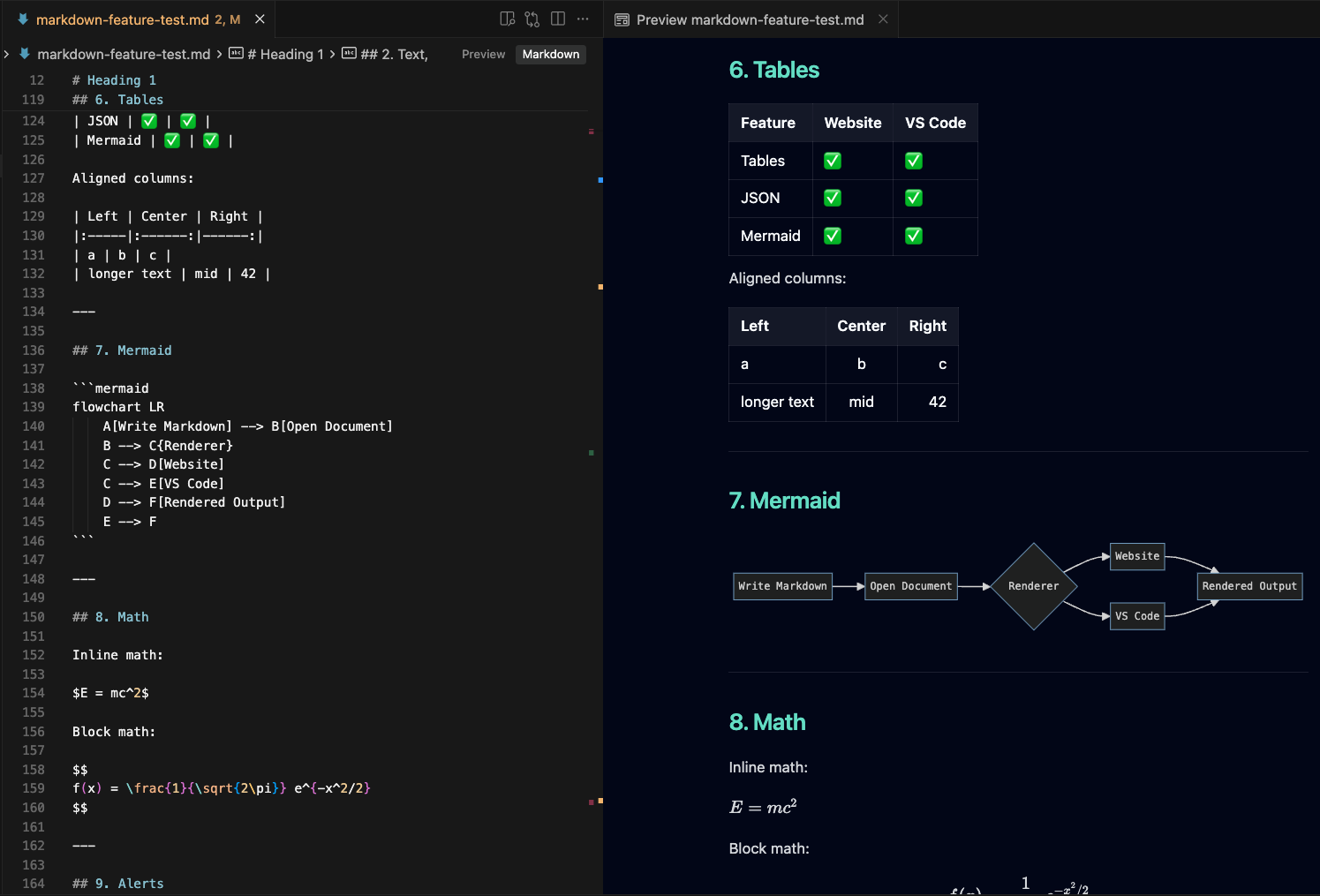Click the green marker in the editor overview ruler

click(x=592, y=453)
